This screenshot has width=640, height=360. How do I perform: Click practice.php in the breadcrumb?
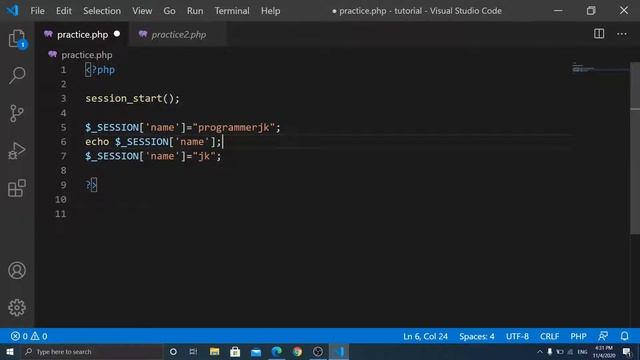point(87,55)
